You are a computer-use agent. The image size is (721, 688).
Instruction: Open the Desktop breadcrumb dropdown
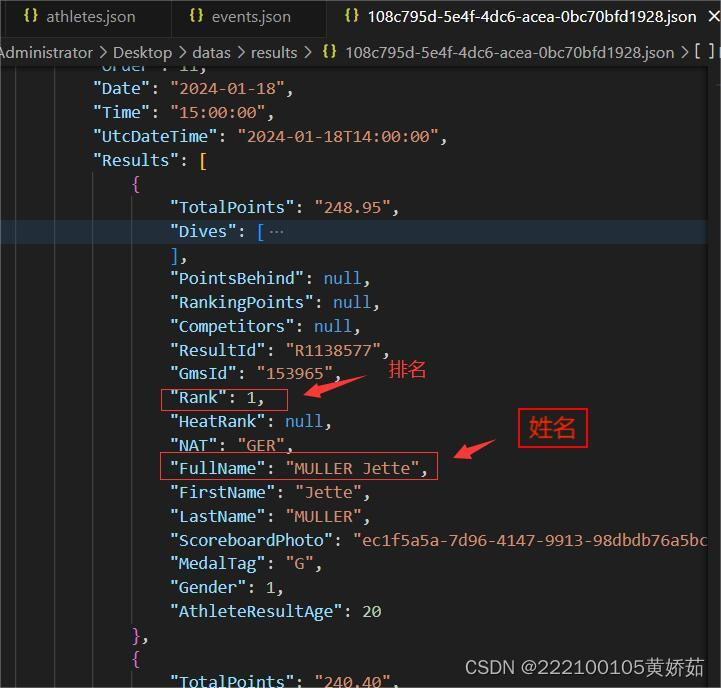click(143, 52)
